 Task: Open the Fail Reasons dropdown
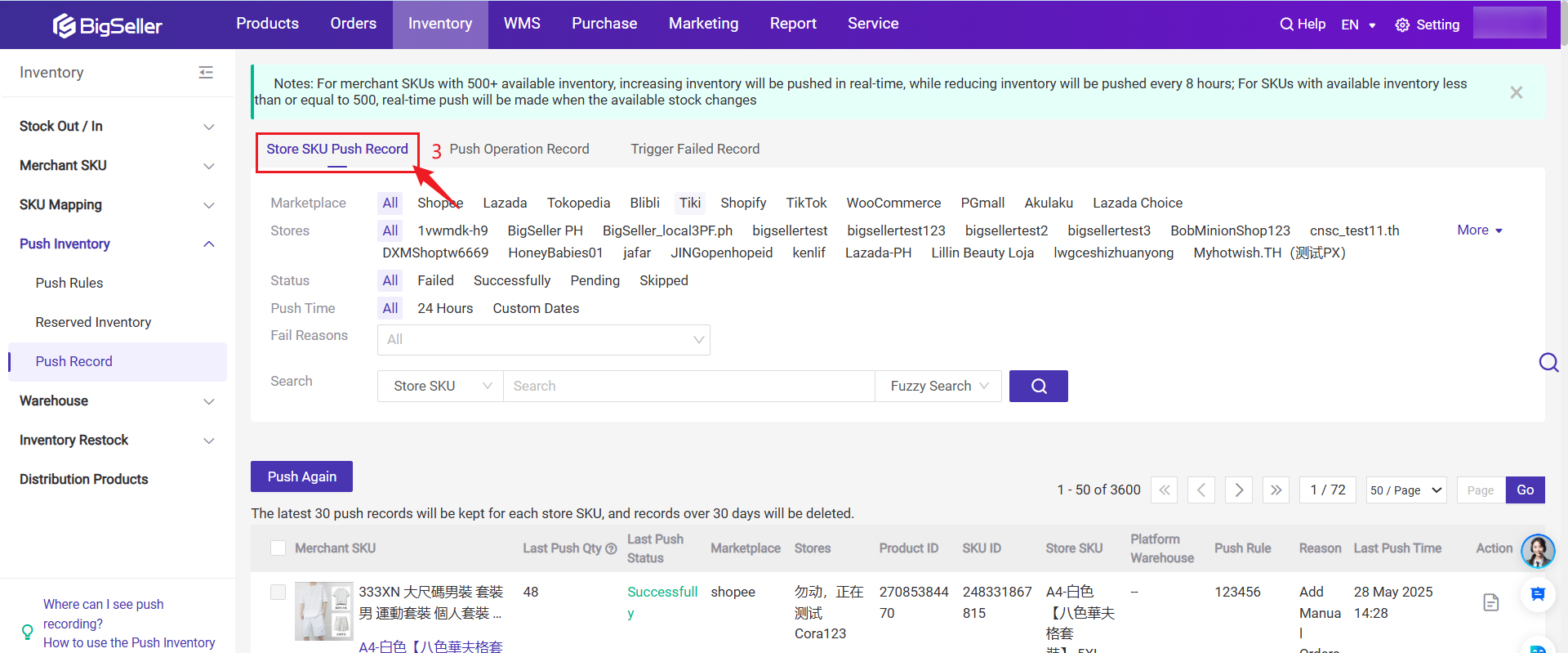pos(544,340)
